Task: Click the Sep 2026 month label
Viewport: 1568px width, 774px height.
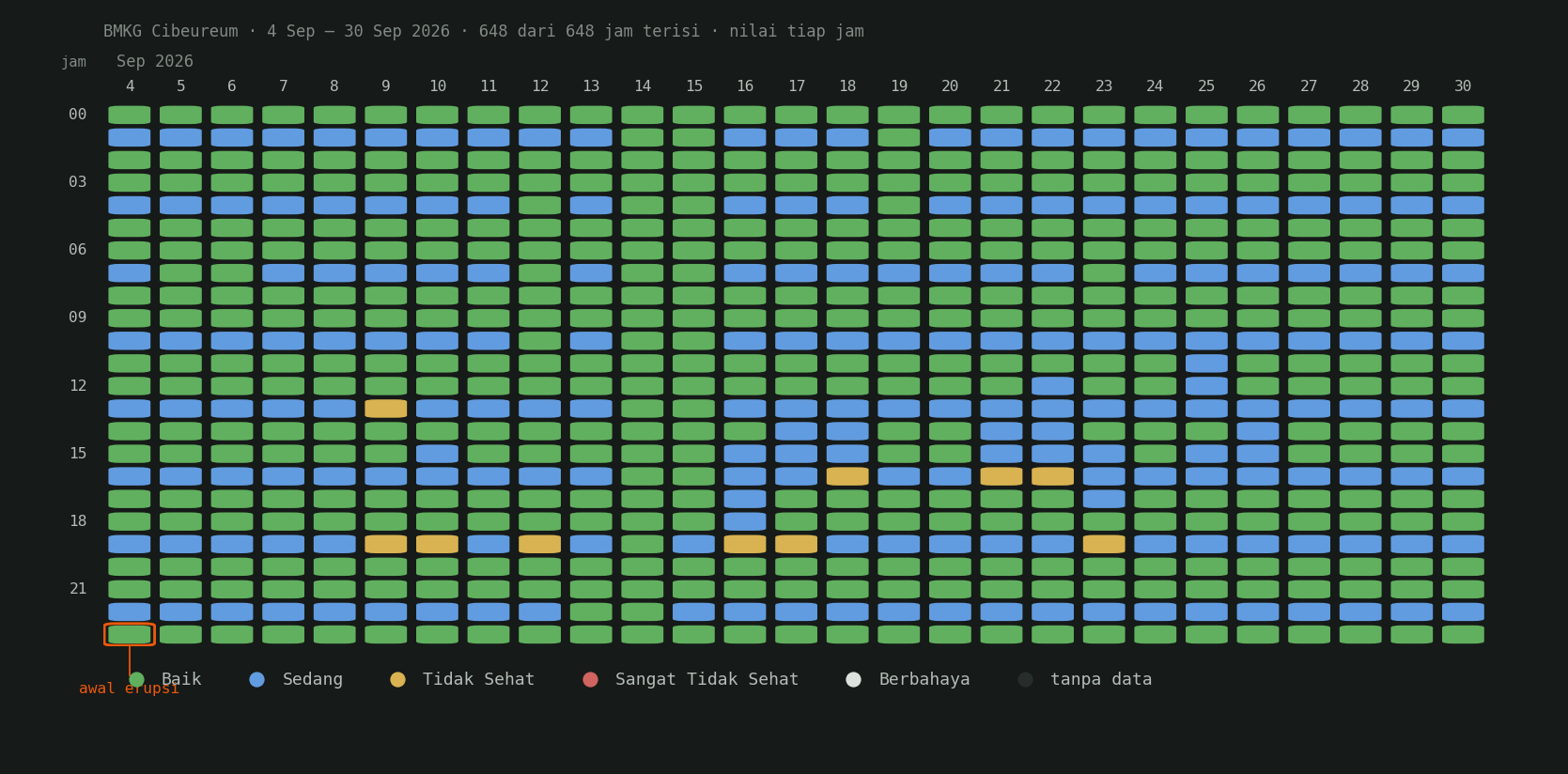Action: (x=155, y=61)
